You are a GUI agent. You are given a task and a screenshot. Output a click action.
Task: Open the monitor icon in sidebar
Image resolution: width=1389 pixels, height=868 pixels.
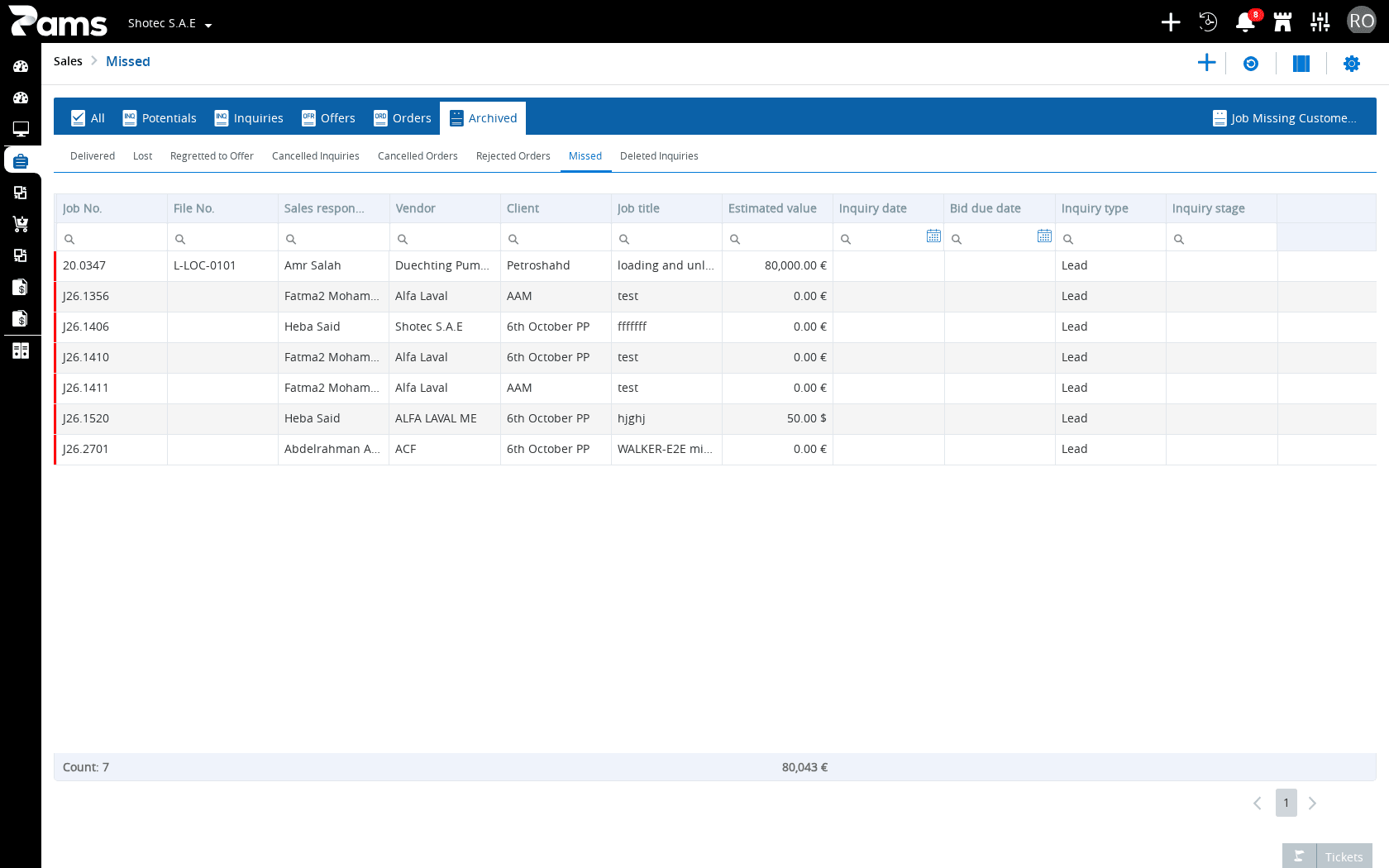click(21, 129)
